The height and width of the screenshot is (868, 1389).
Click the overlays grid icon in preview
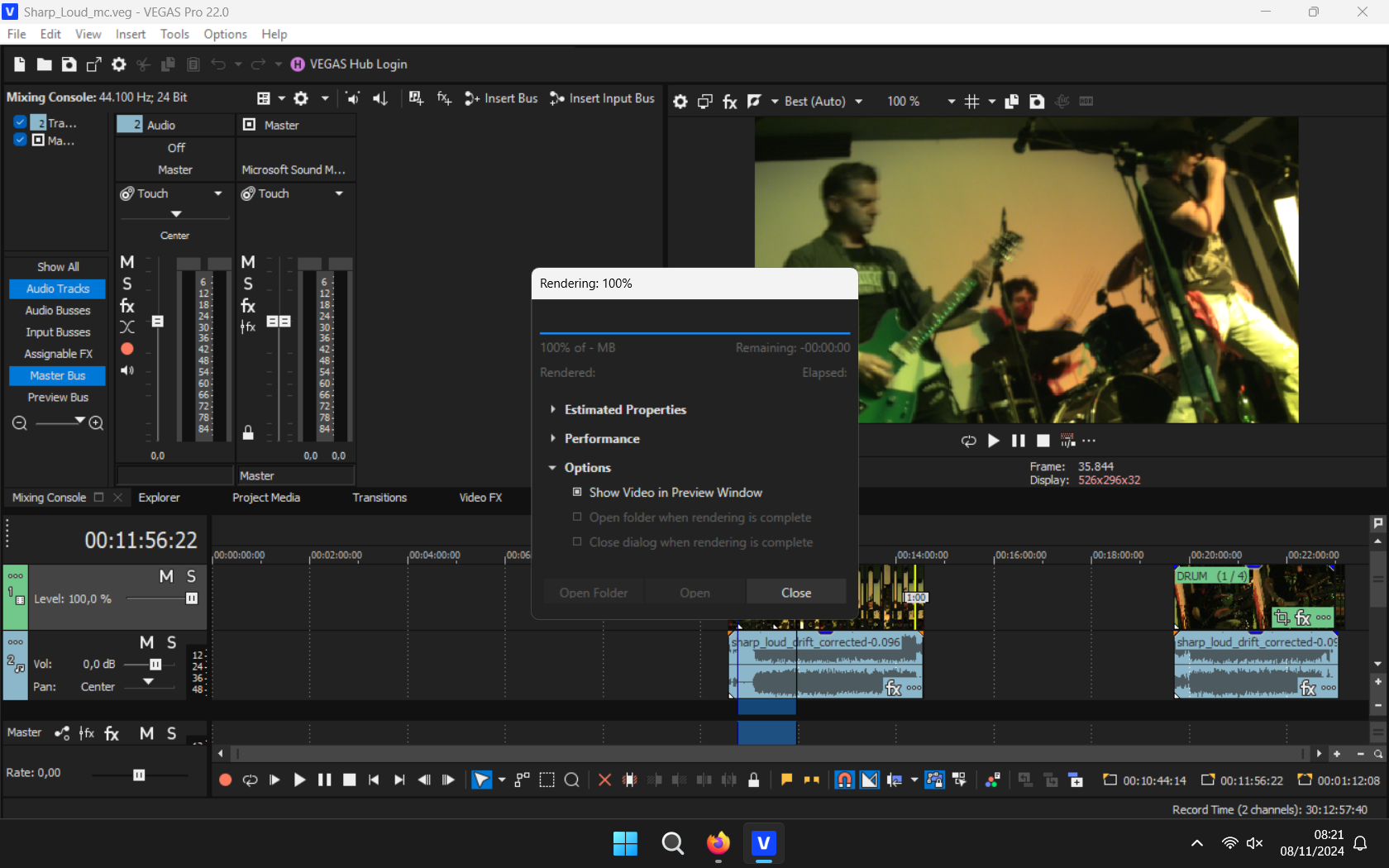click(x=972, y=102)
